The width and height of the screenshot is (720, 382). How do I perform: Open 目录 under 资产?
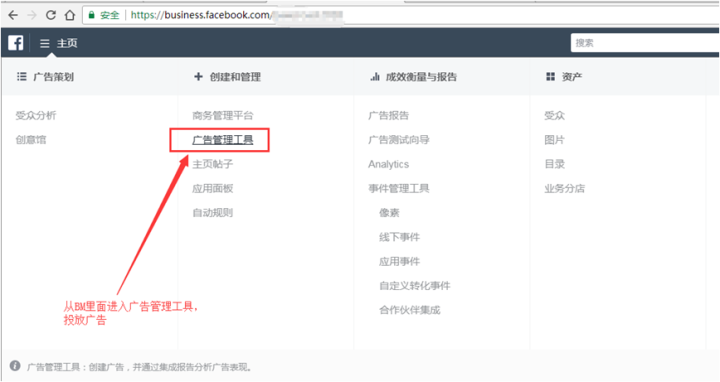coord(554,164)
